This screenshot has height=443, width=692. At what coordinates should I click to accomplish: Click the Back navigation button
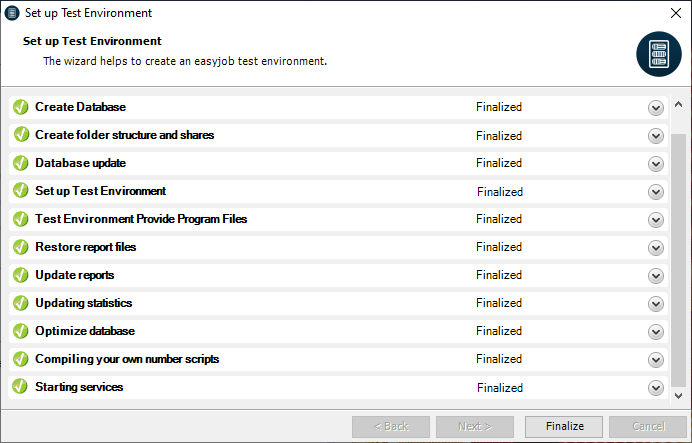pos(390,426)
